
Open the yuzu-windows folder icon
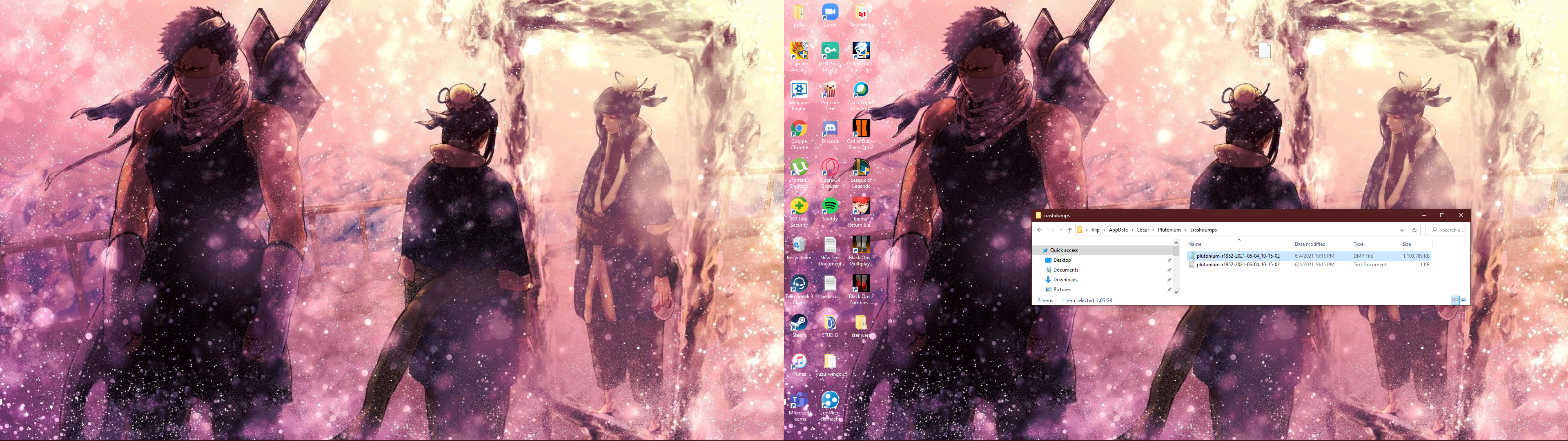[830, 365]
